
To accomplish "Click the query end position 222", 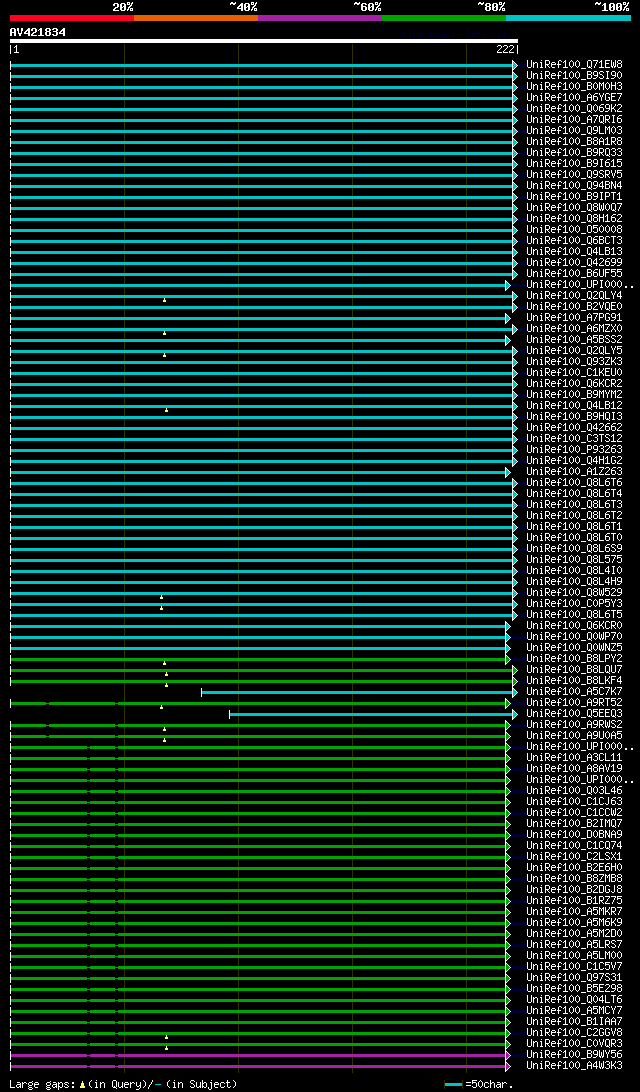I will tap(506, 49).
